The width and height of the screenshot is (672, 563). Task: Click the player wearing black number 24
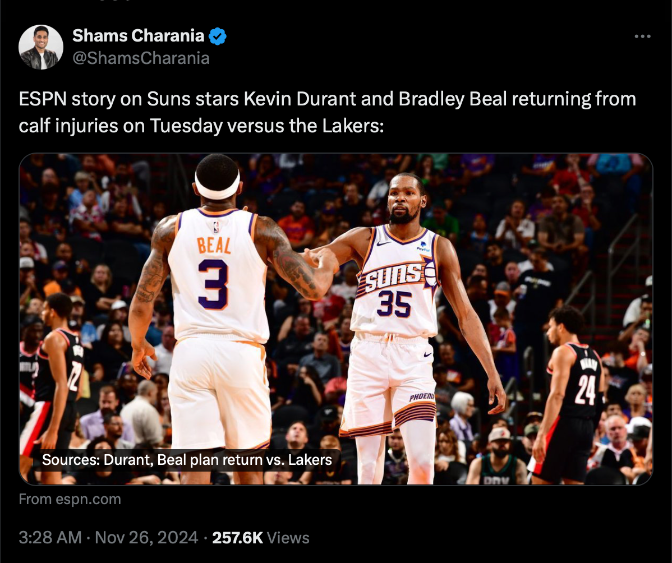(x=575, y=400)
